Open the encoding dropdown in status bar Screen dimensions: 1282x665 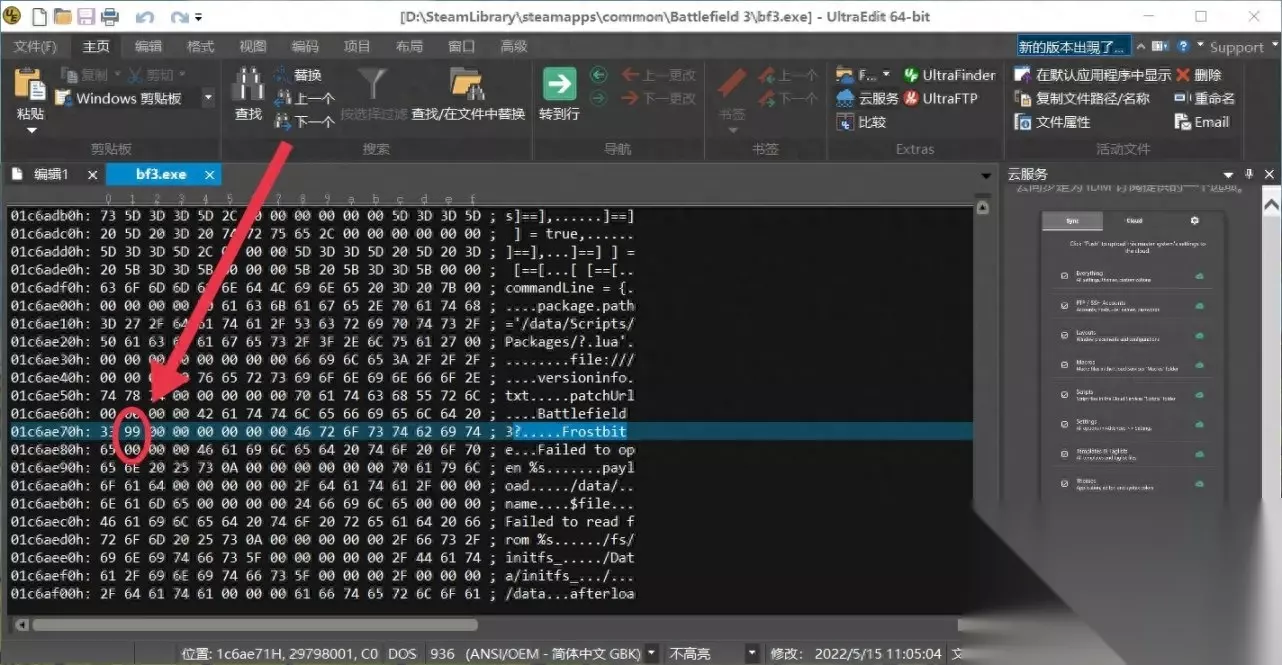pyautogui.click(x=652, y=653)
